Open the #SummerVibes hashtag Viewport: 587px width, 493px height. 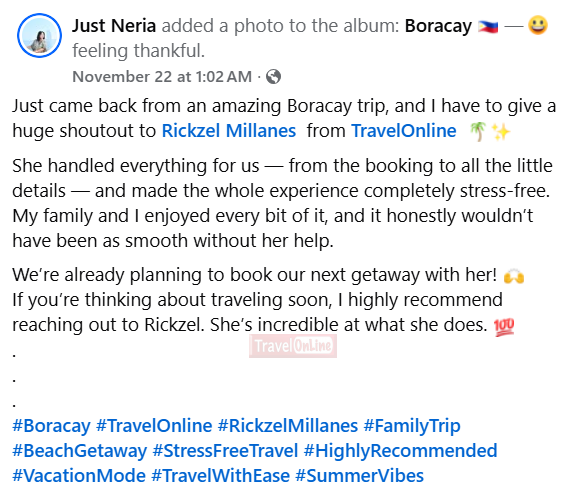pyautogui.click(x=360, y=476)
